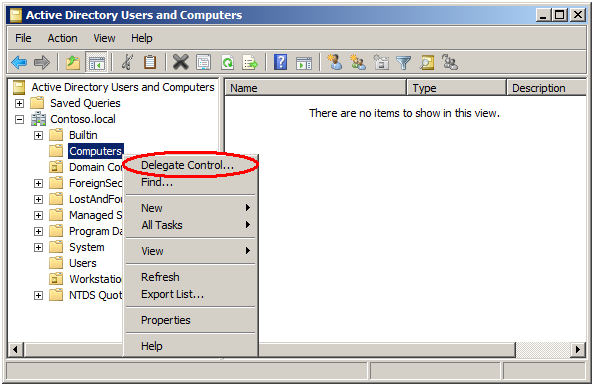
Task: Click the Forward arrow toolbar icon
Action: point(42,62)
